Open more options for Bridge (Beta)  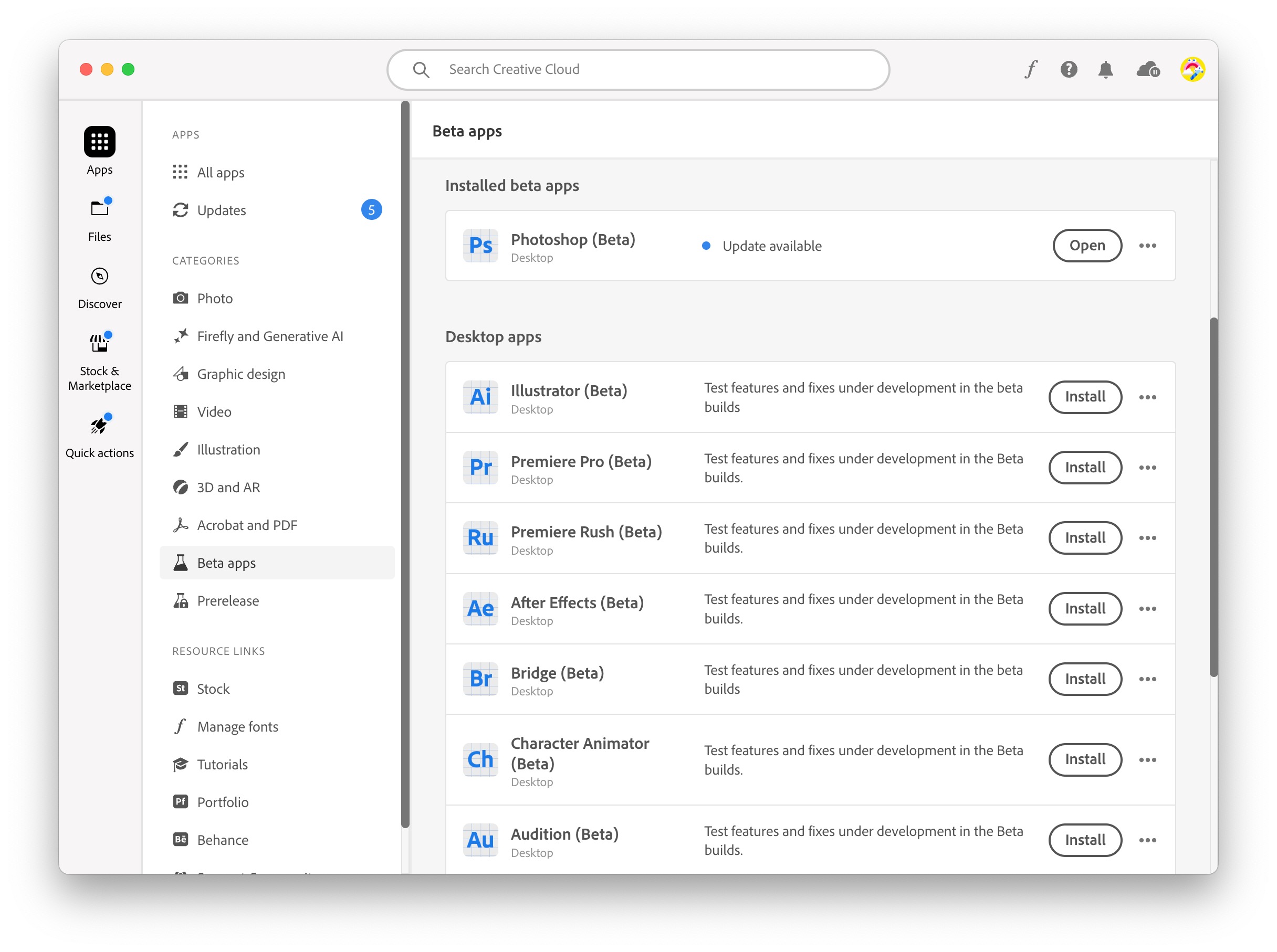click(1147, 679)
